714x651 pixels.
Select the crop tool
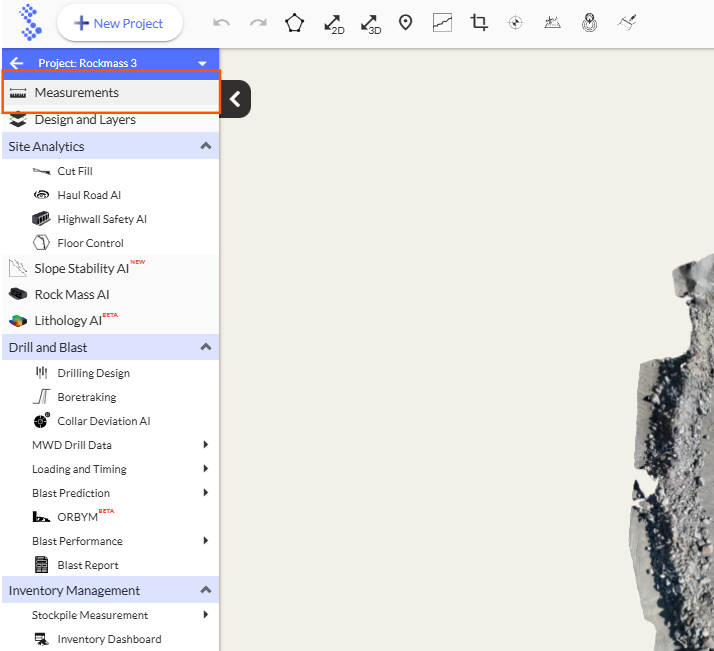pos(479,23)
